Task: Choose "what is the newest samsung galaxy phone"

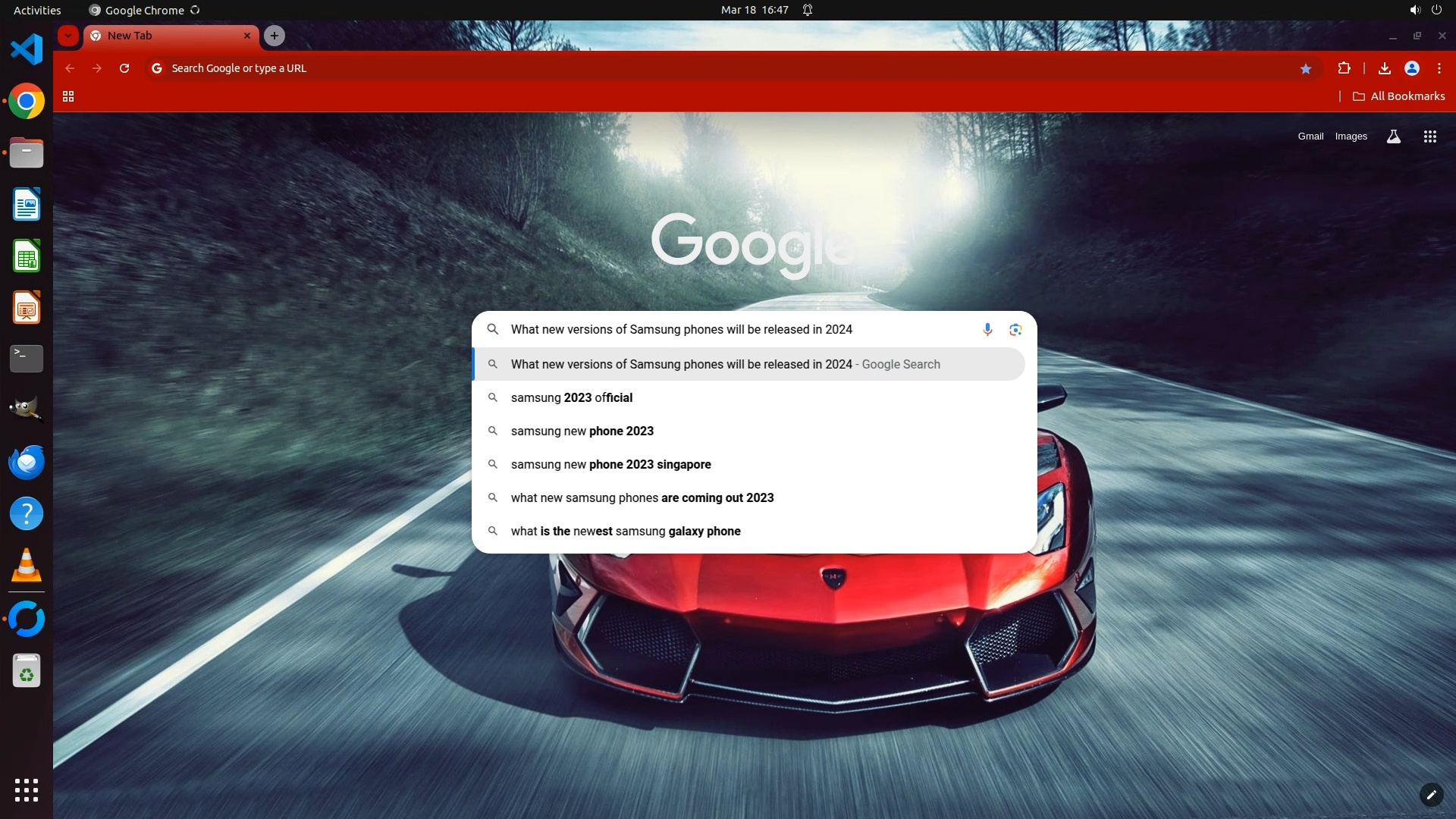Action: click(625, 531)
